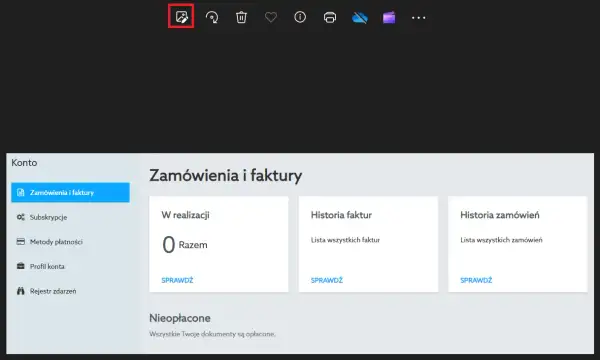Click the Rejestr zdarzeń binoculars icon
The height and width of the screenshot is (360, 600).
21,291
